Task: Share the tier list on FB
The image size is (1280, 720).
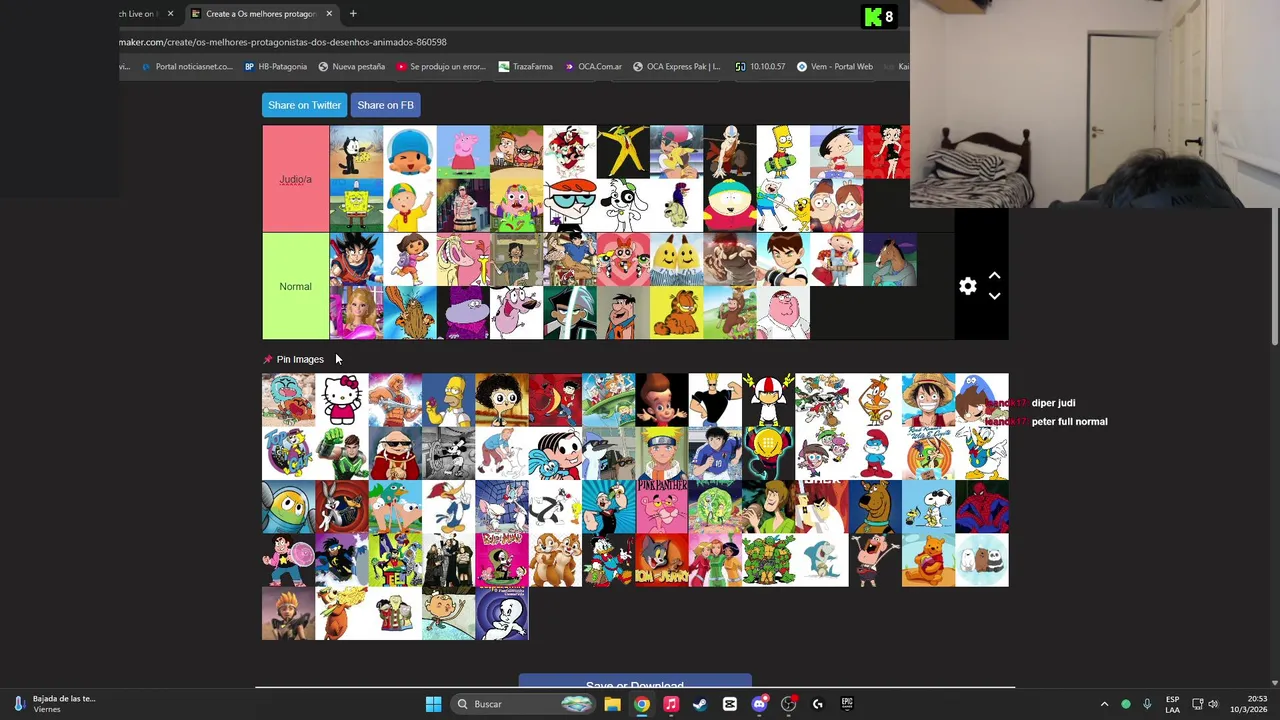Action: coord(385,105)
